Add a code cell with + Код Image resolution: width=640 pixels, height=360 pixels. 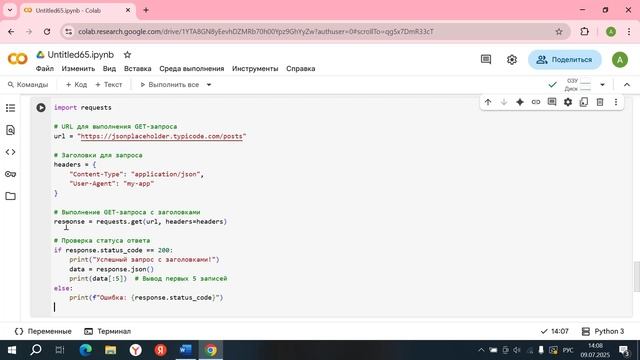coord(76,84)
